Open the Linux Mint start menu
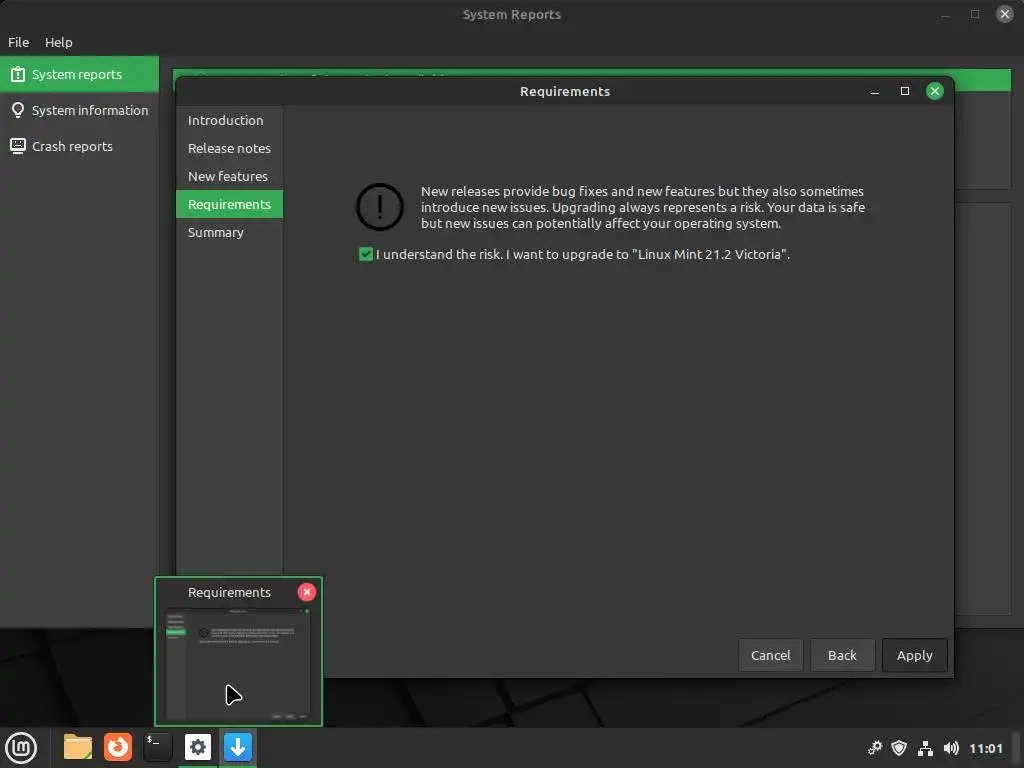1024x768 pixels. tap(22, 747)
